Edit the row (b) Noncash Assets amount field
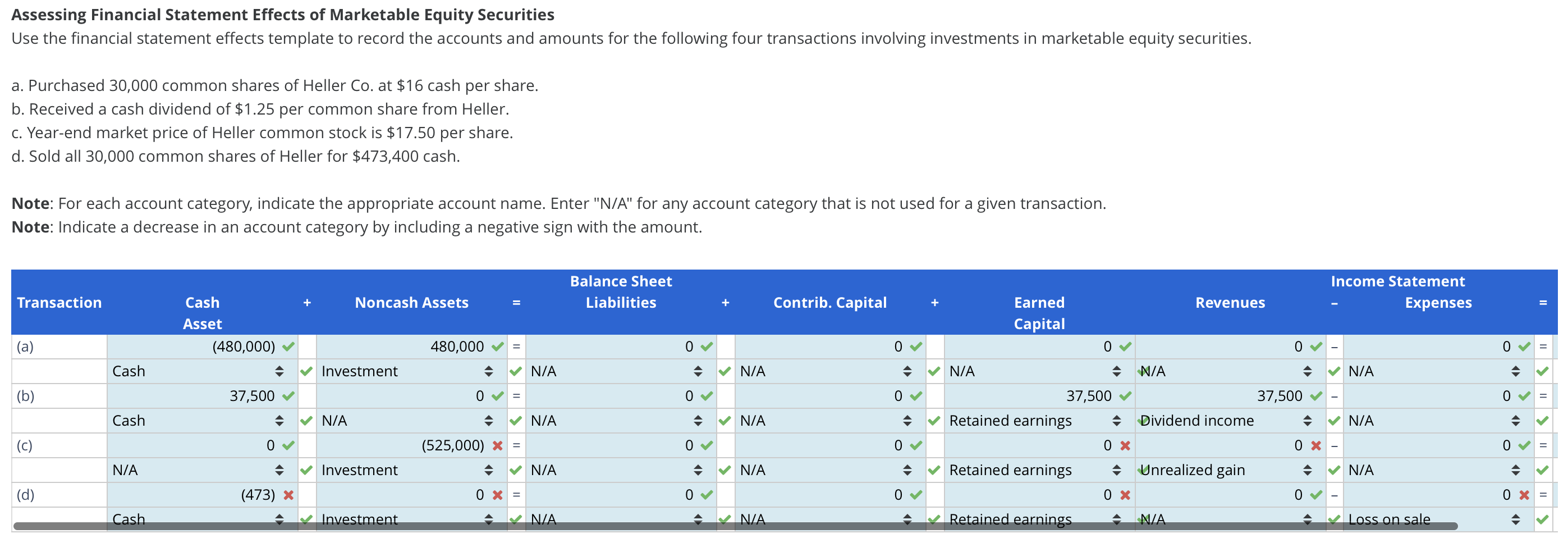The height and width of the screenshot is (538, 1568). [x=411, y=396]
